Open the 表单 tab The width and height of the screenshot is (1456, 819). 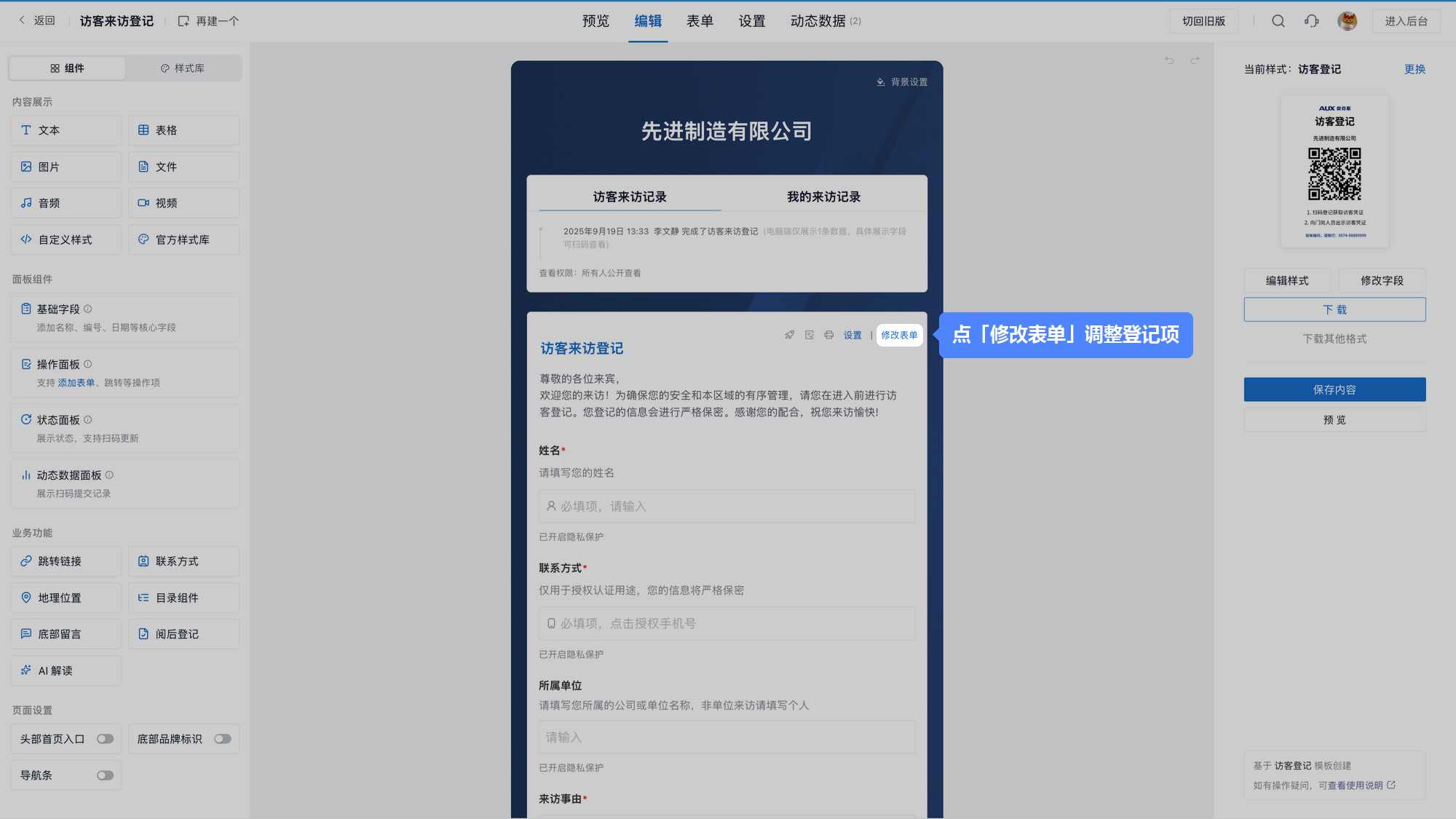700,21
